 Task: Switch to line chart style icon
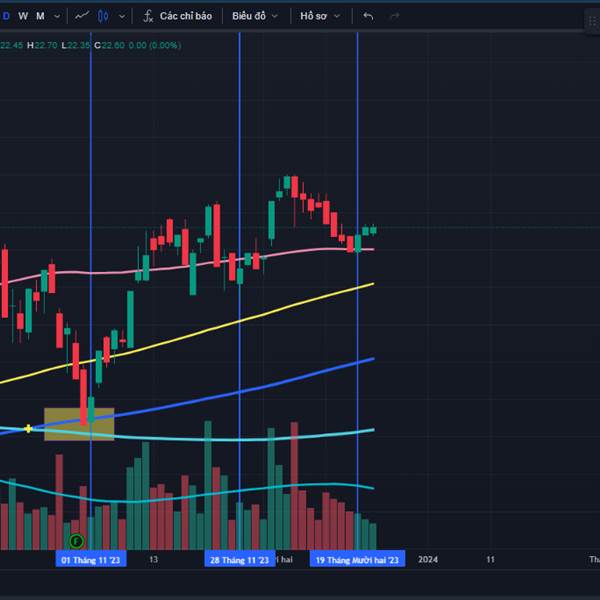click(x=82, y=16)
